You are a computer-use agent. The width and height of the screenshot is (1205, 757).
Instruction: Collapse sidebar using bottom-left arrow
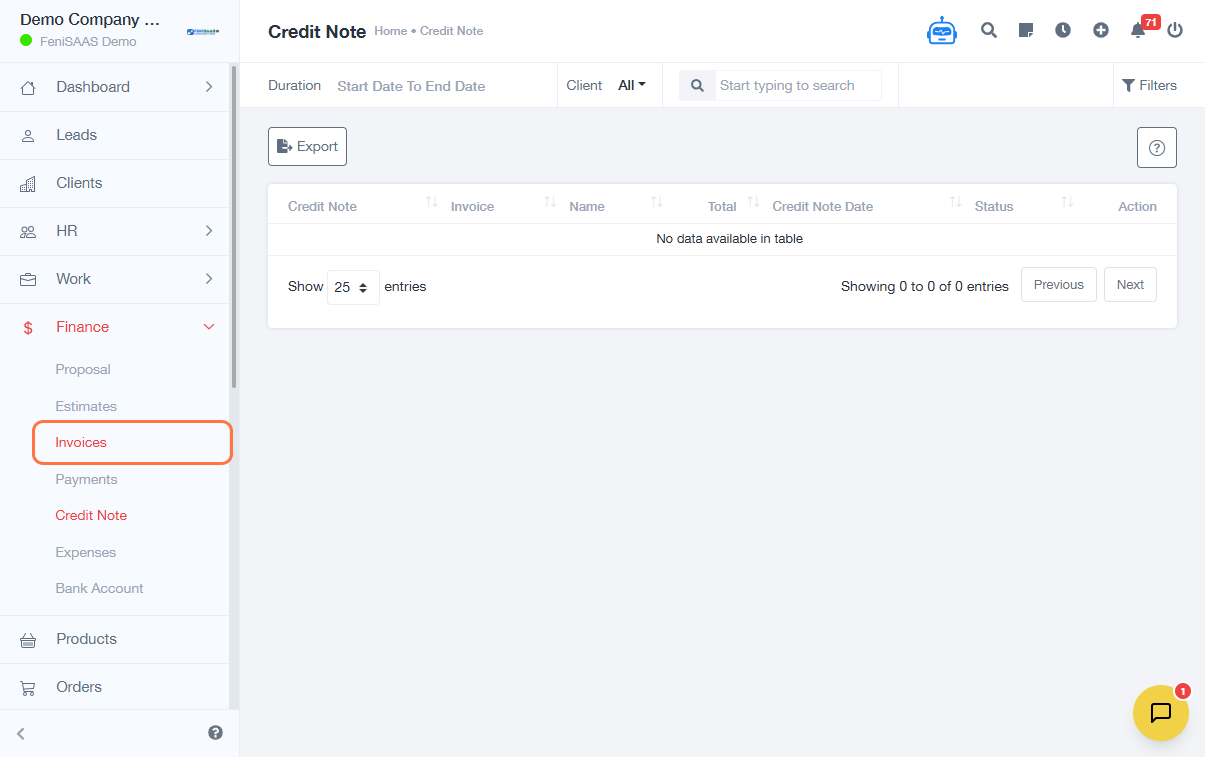21,733
